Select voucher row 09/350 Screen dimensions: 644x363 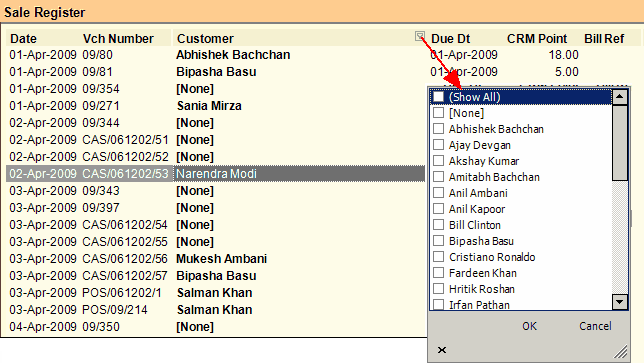pyautogui.click(x=216, y=327)
